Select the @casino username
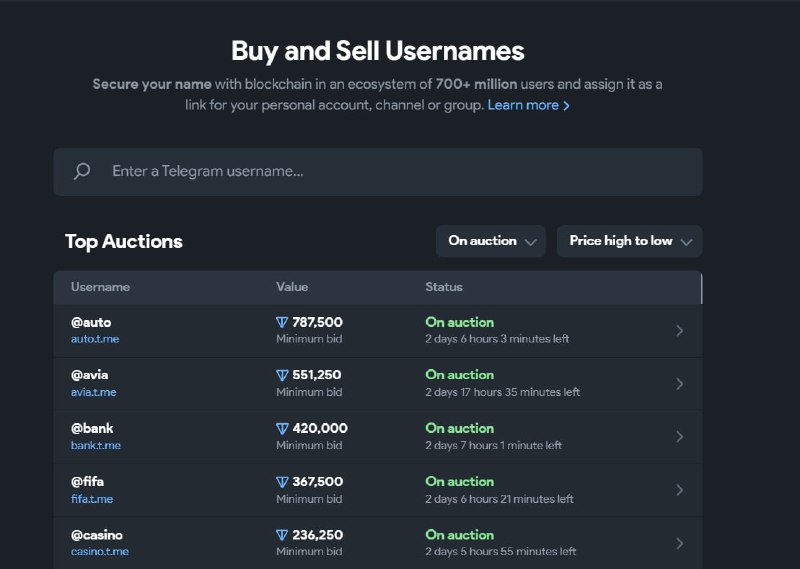 (x=97, y=535)
